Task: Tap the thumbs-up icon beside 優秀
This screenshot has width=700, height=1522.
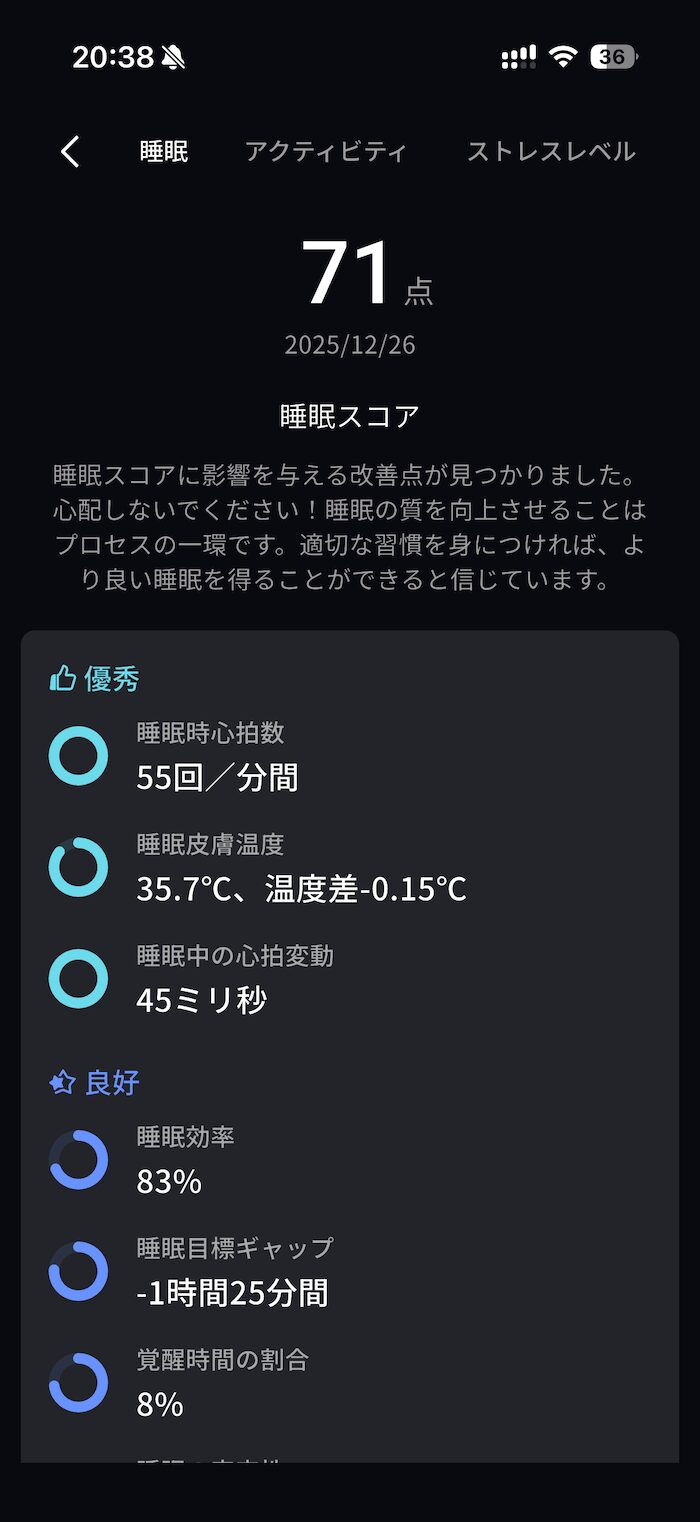Action: pos(63,680)
